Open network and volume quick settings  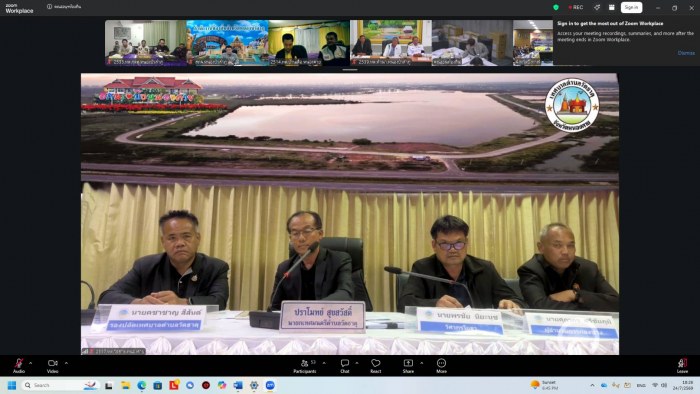(659, 386)
